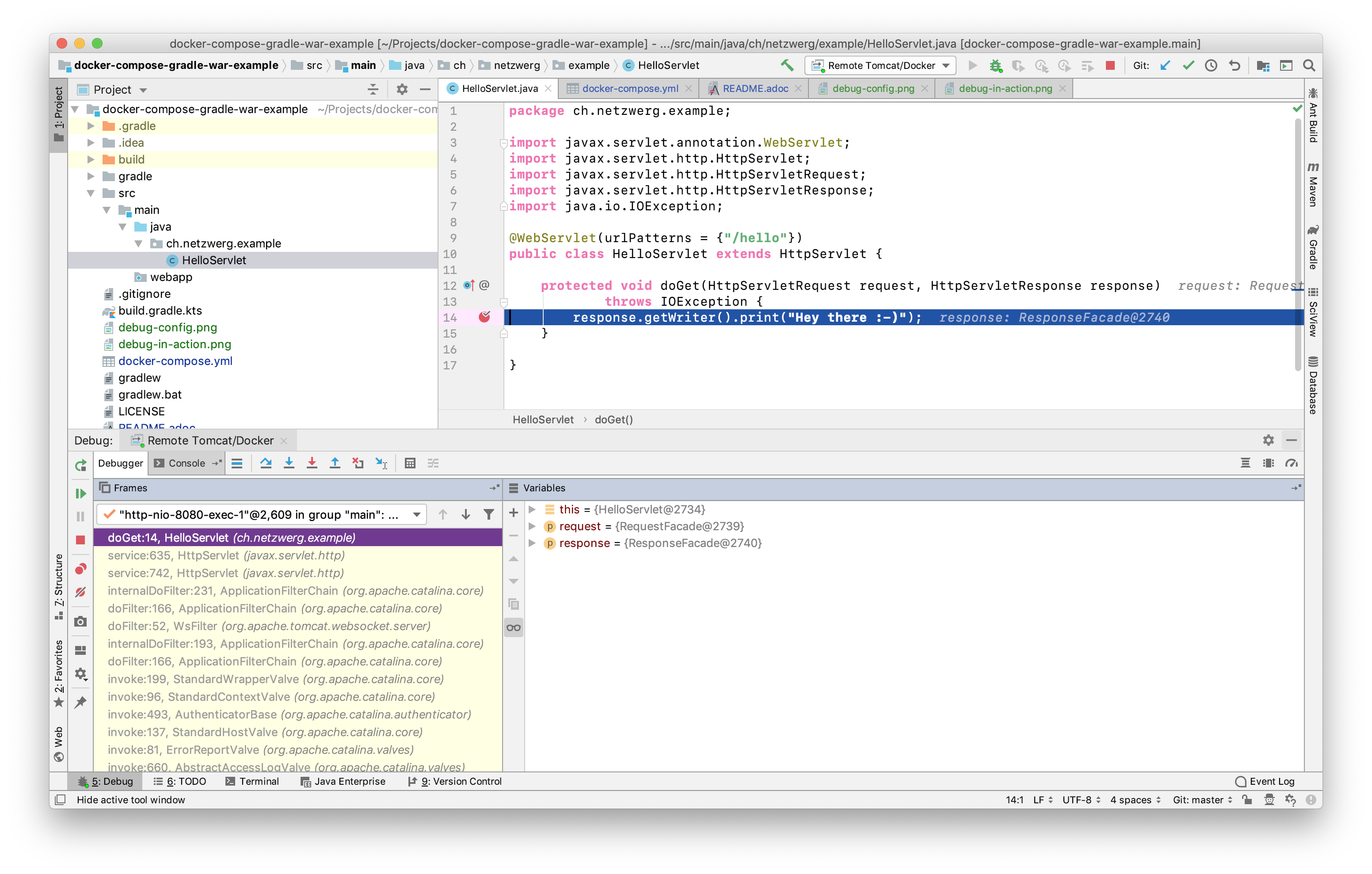Click the Build project hammer icon
1372x874 pixels.
tap(787, 65)
